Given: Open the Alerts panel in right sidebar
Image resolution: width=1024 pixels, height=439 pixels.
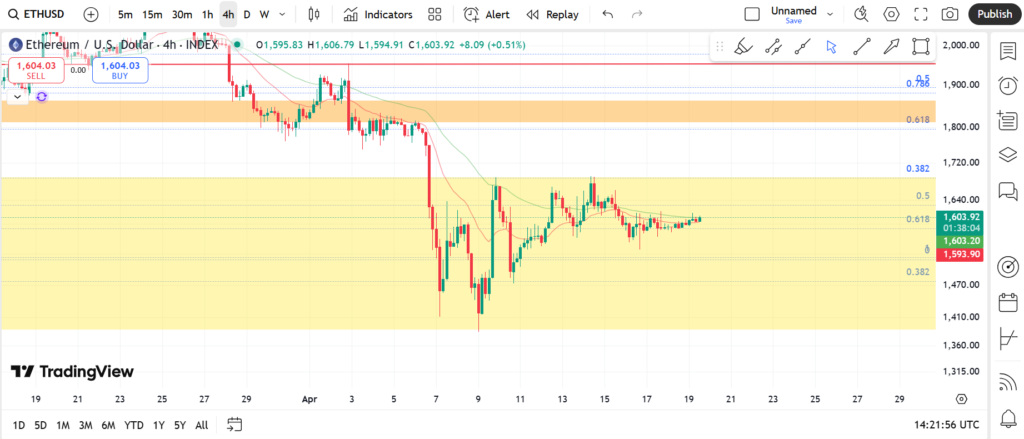Looking at the screenshot, I should (x=1008, y=86).
